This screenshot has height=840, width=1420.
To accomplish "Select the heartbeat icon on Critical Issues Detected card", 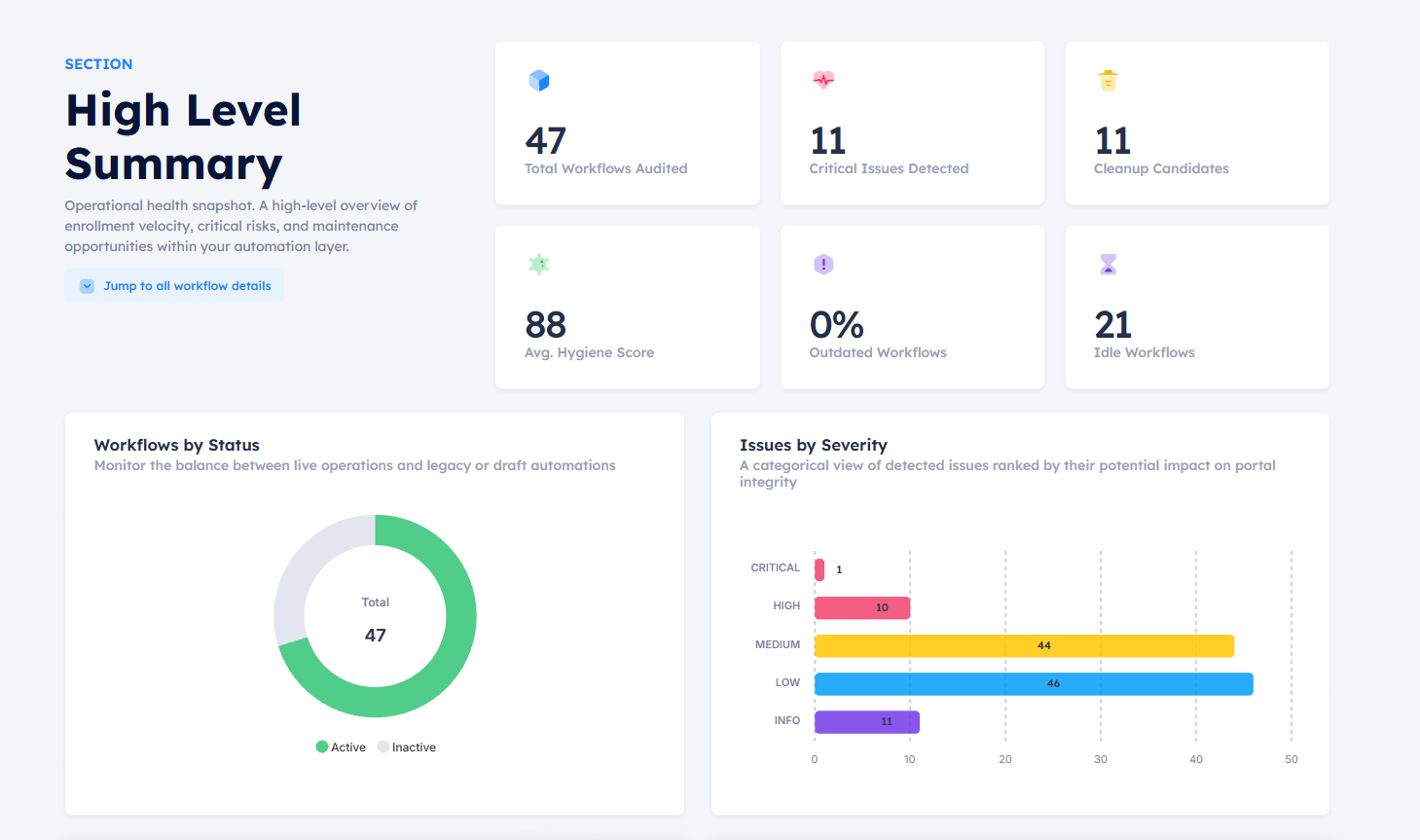I will [822, 80].
